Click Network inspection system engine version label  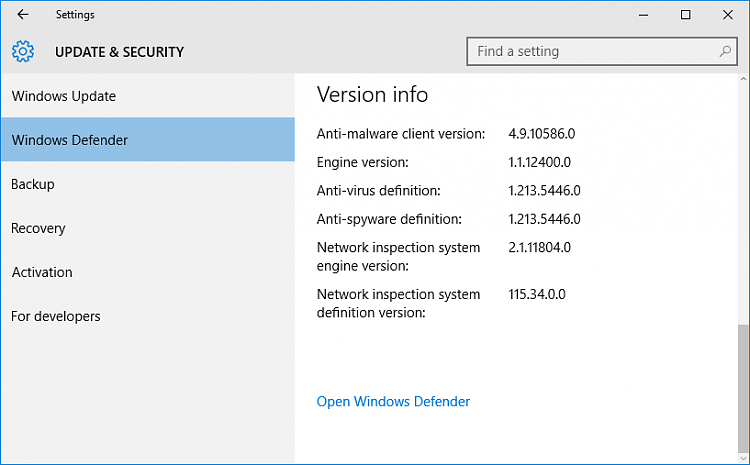[x=398, y=256]
